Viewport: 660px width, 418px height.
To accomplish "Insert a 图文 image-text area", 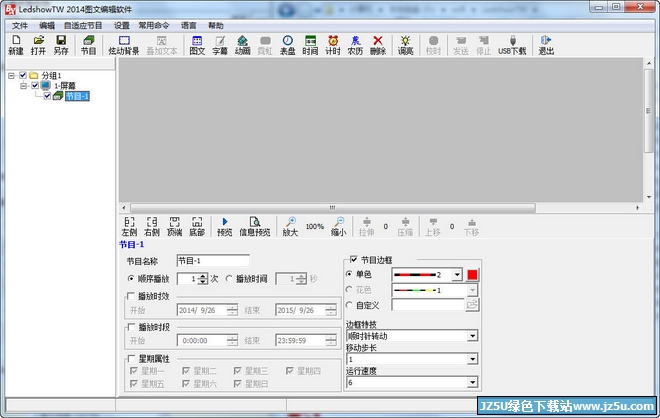I will [x=197, y=45].
